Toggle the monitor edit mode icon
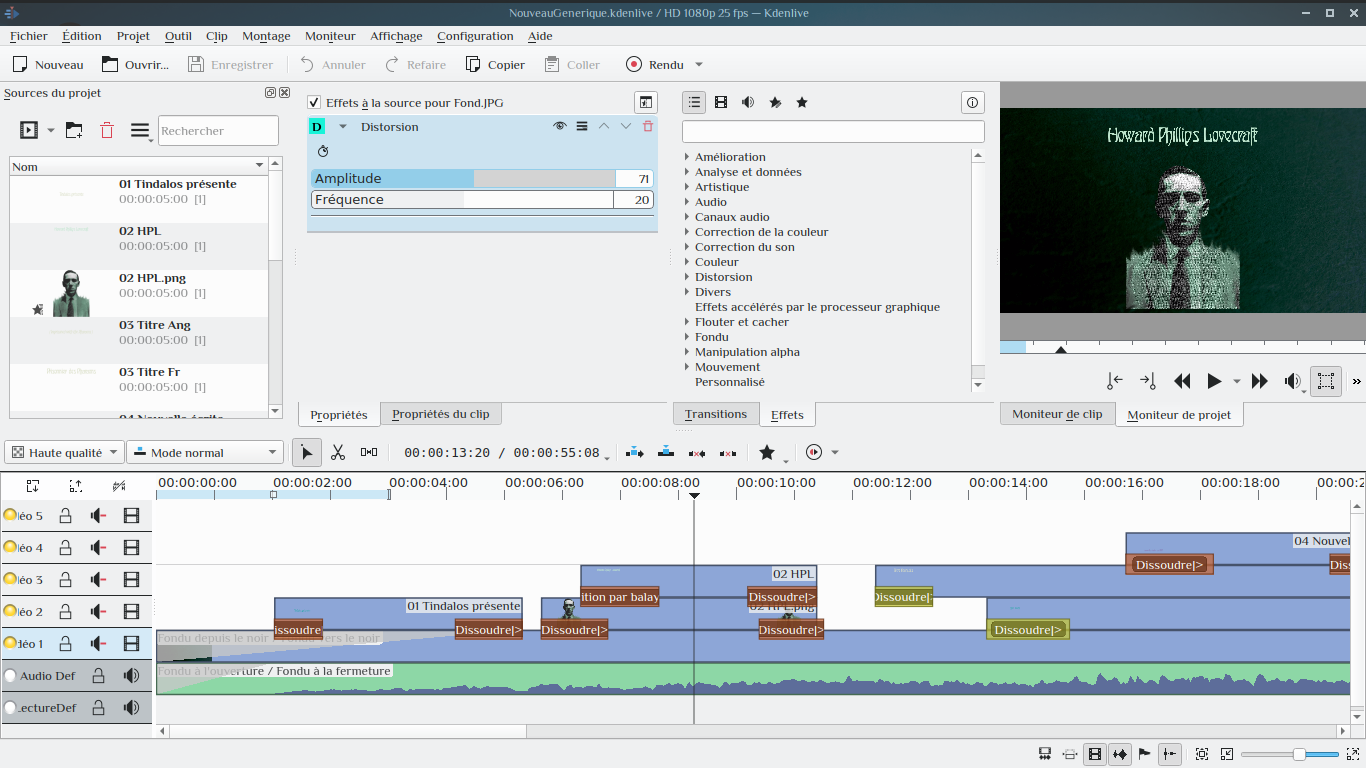Viewport: 1366px width, 768px height. click(1326, 381)
